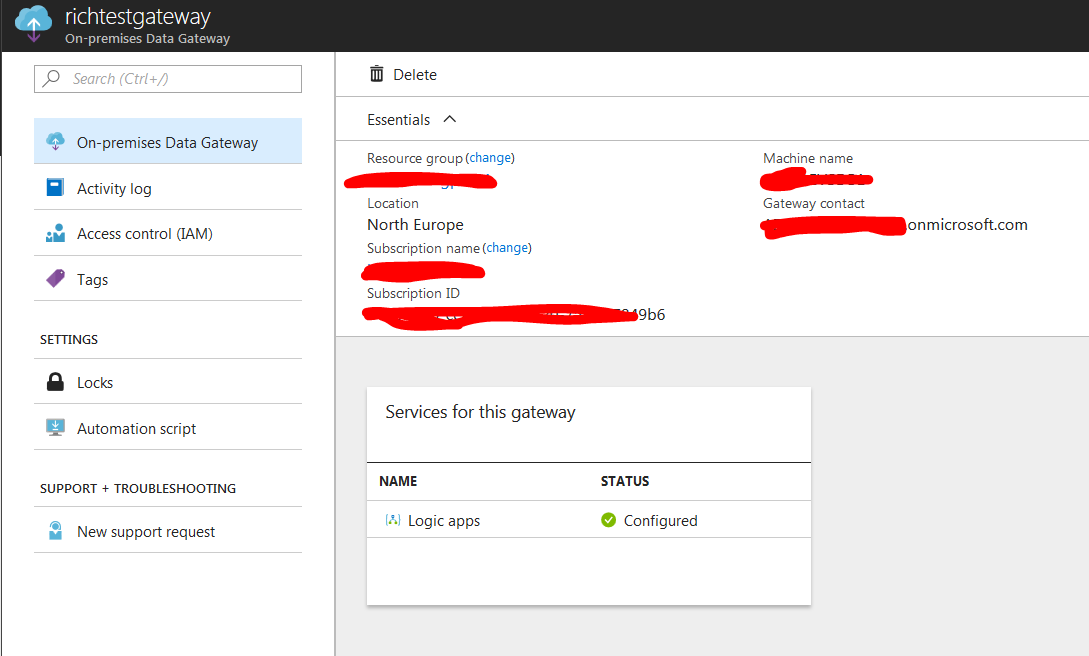Click change link next to Subscription name
The width and height of the screenshot is (1089, 656).
(507, 248)
